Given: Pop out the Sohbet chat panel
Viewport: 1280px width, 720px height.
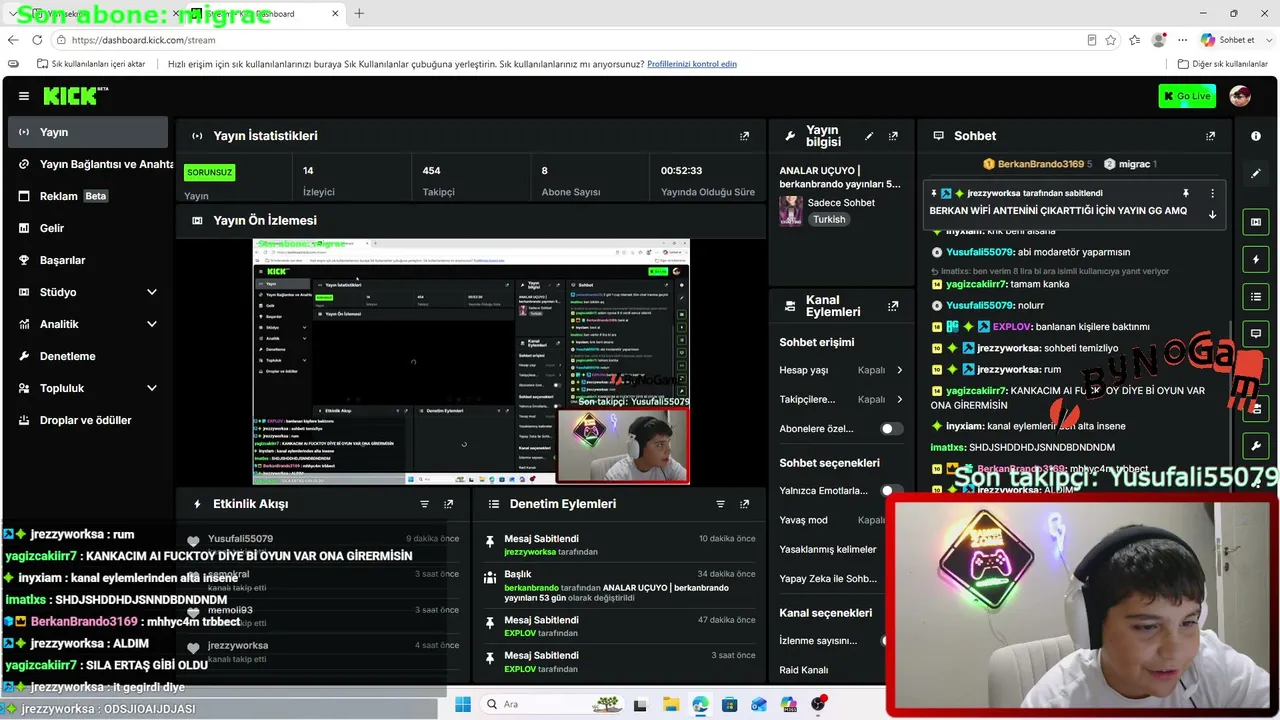Looking at the screenshot, I should 1210,136.
